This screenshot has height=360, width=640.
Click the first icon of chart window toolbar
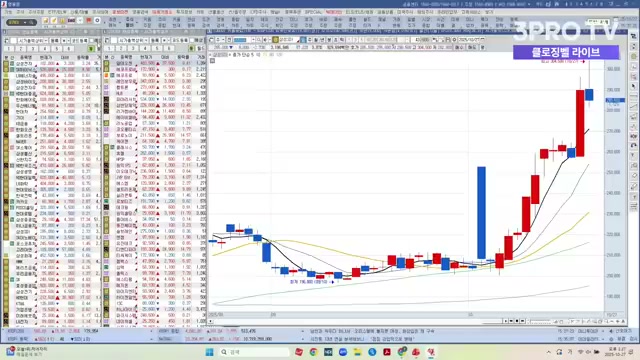(211, 40)
